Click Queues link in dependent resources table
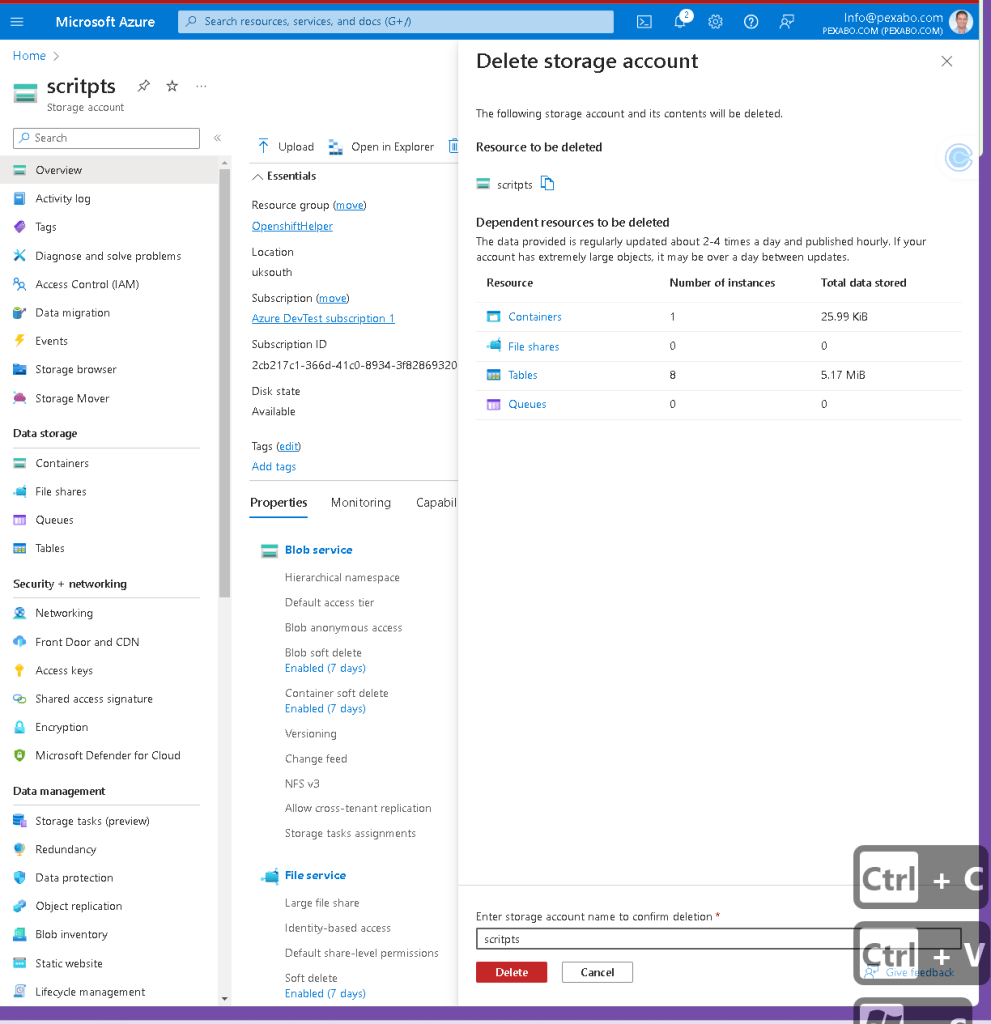The image size is (991, 1024). tap(527, 404)
